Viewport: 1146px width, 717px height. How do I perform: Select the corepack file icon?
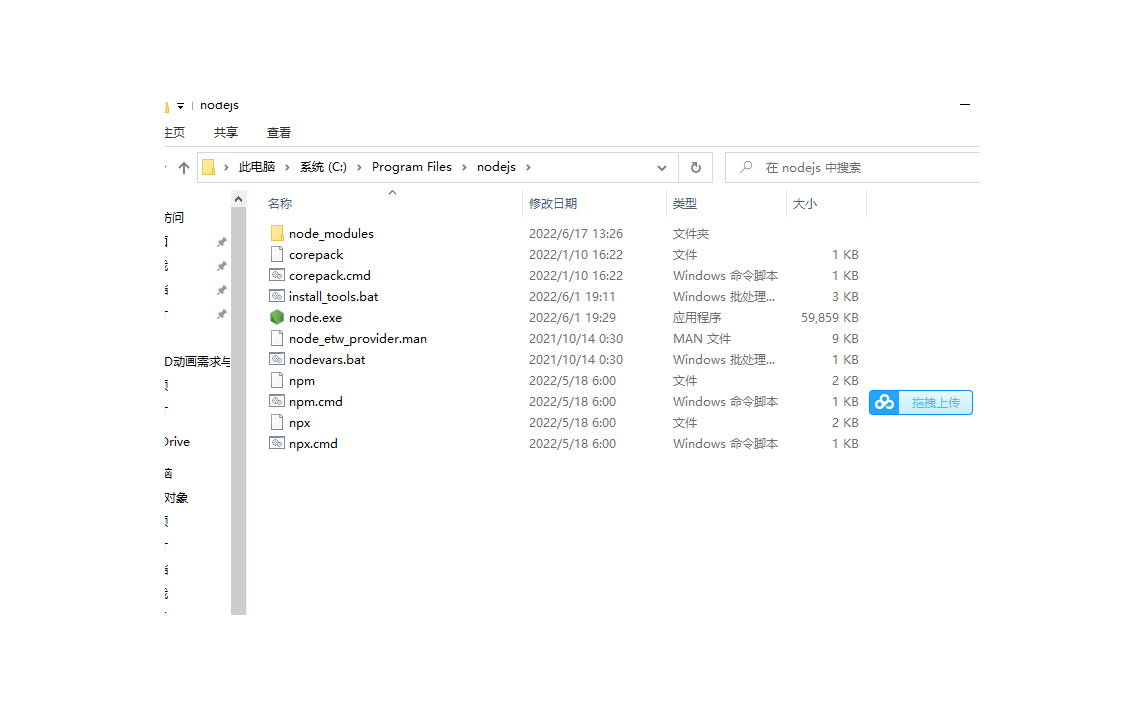(x=277, y=254)
